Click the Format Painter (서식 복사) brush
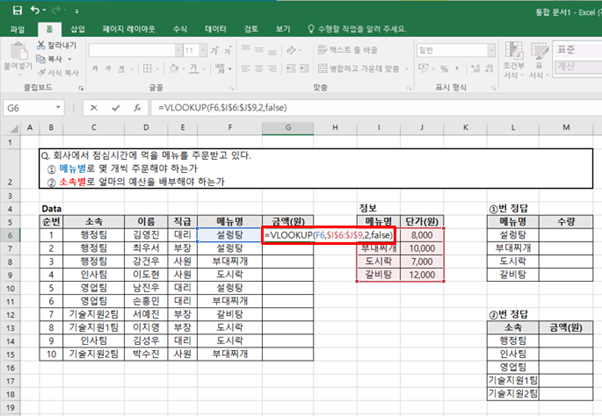This screenshot has height=416, width=602. [x=41, y=73]
